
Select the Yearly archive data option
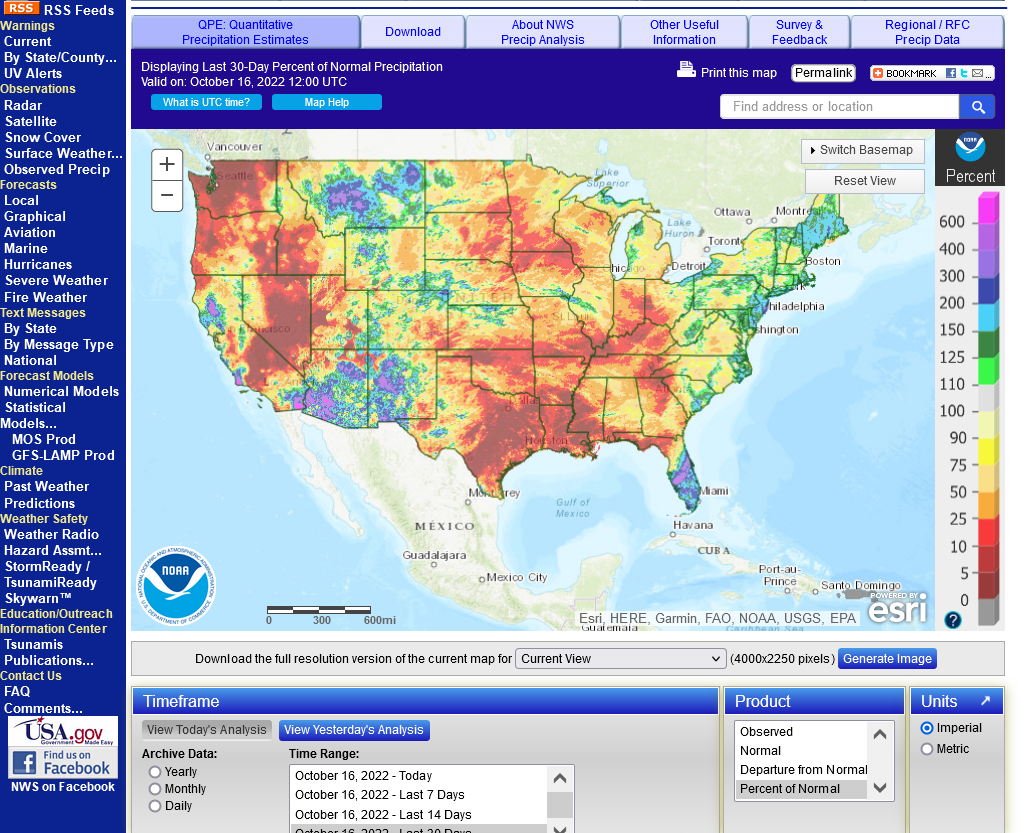(x=155, y=772)
